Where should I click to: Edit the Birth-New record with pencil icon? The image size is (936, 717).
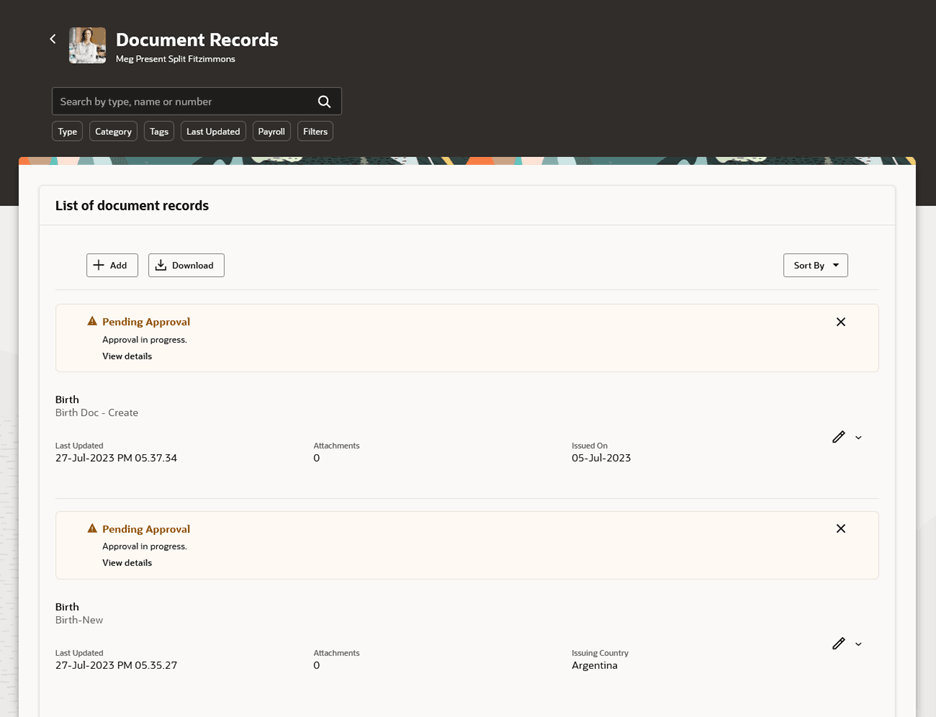pos(839,644)
